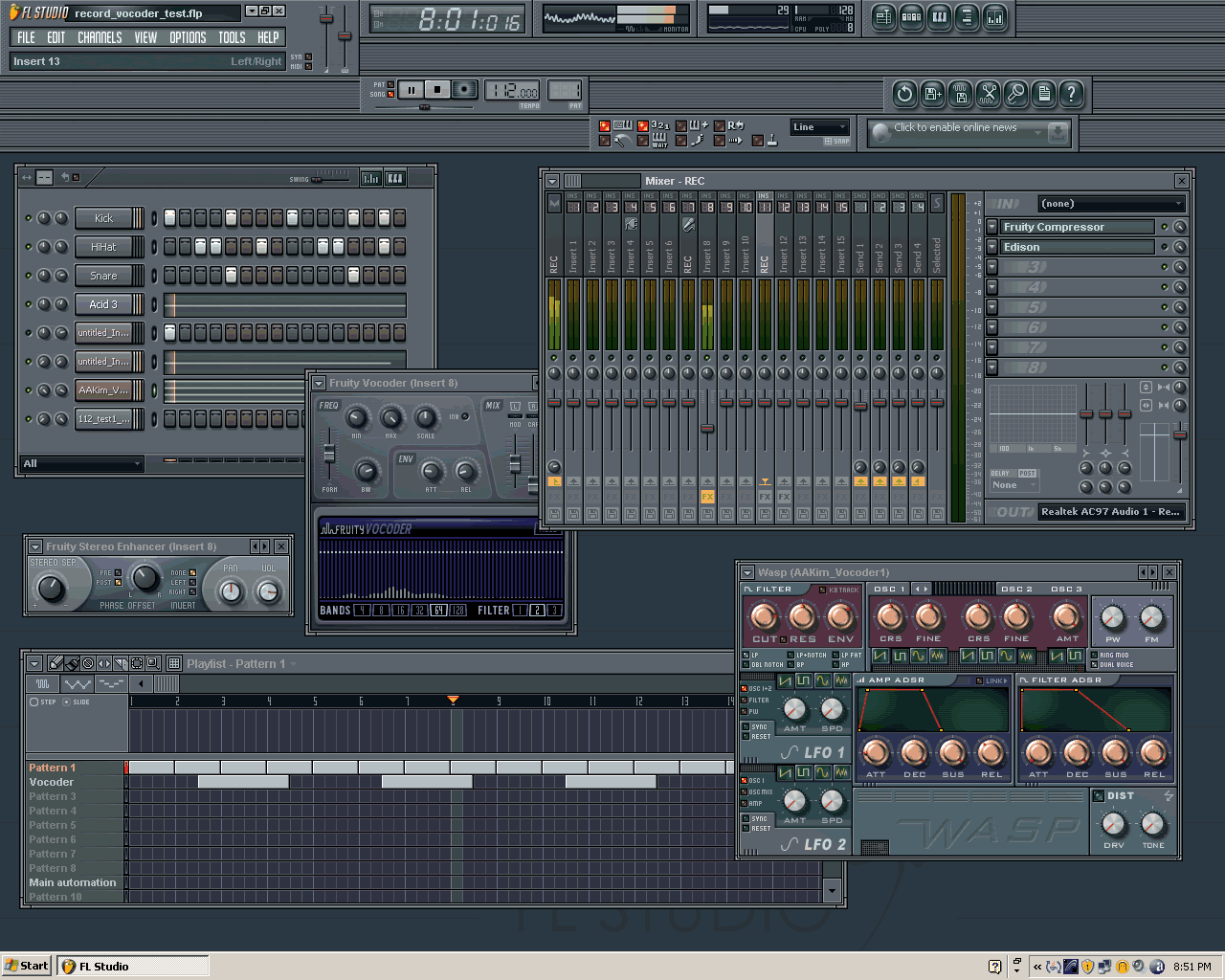Select noise waveform for Wasp LFO 2

(x=842, y=772)
